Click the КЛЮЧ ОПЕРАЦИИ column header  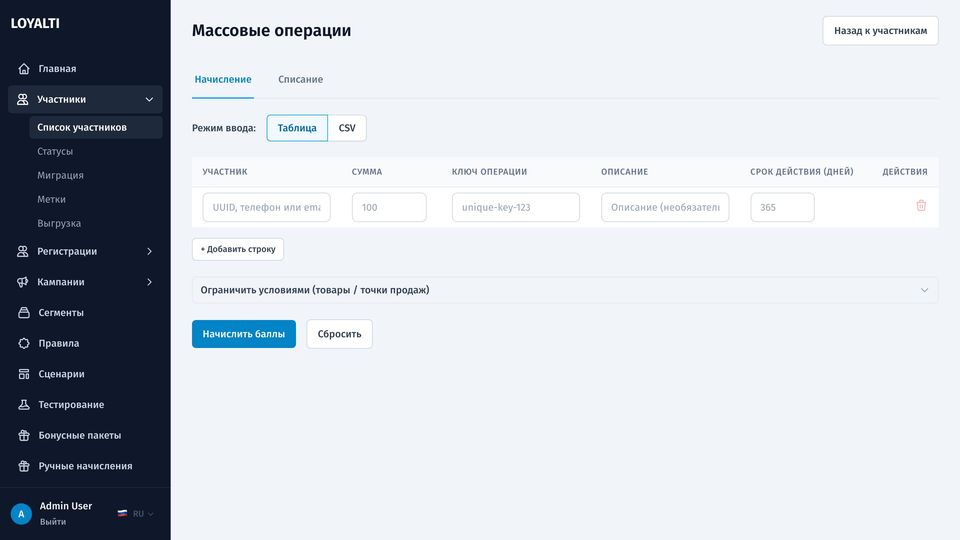click(489, 171)
